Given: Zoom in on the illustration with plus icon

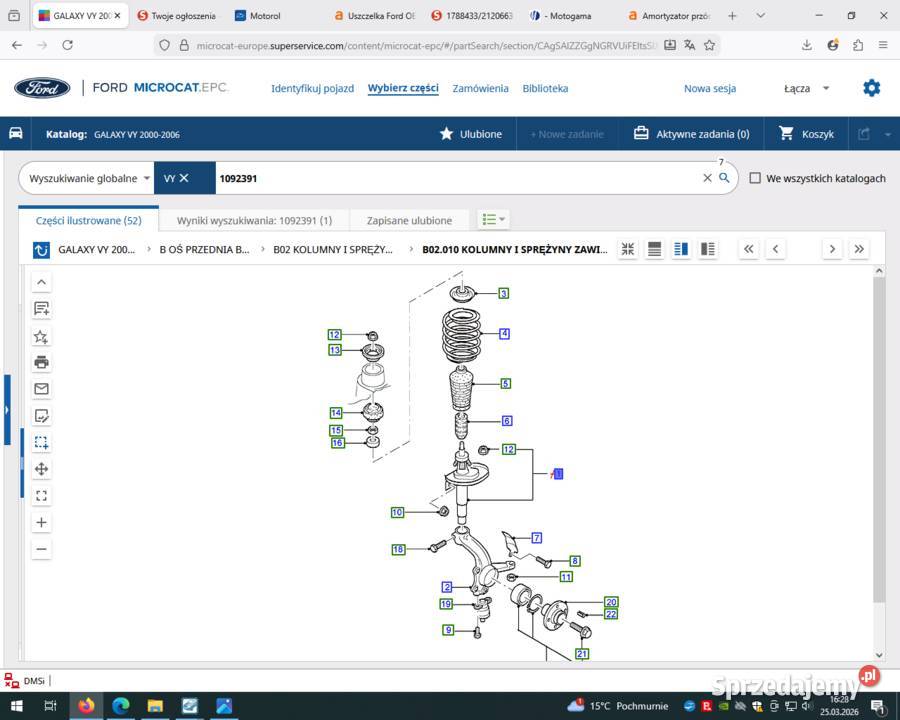Looking at the screenshot, I should [x=41, y=522].
